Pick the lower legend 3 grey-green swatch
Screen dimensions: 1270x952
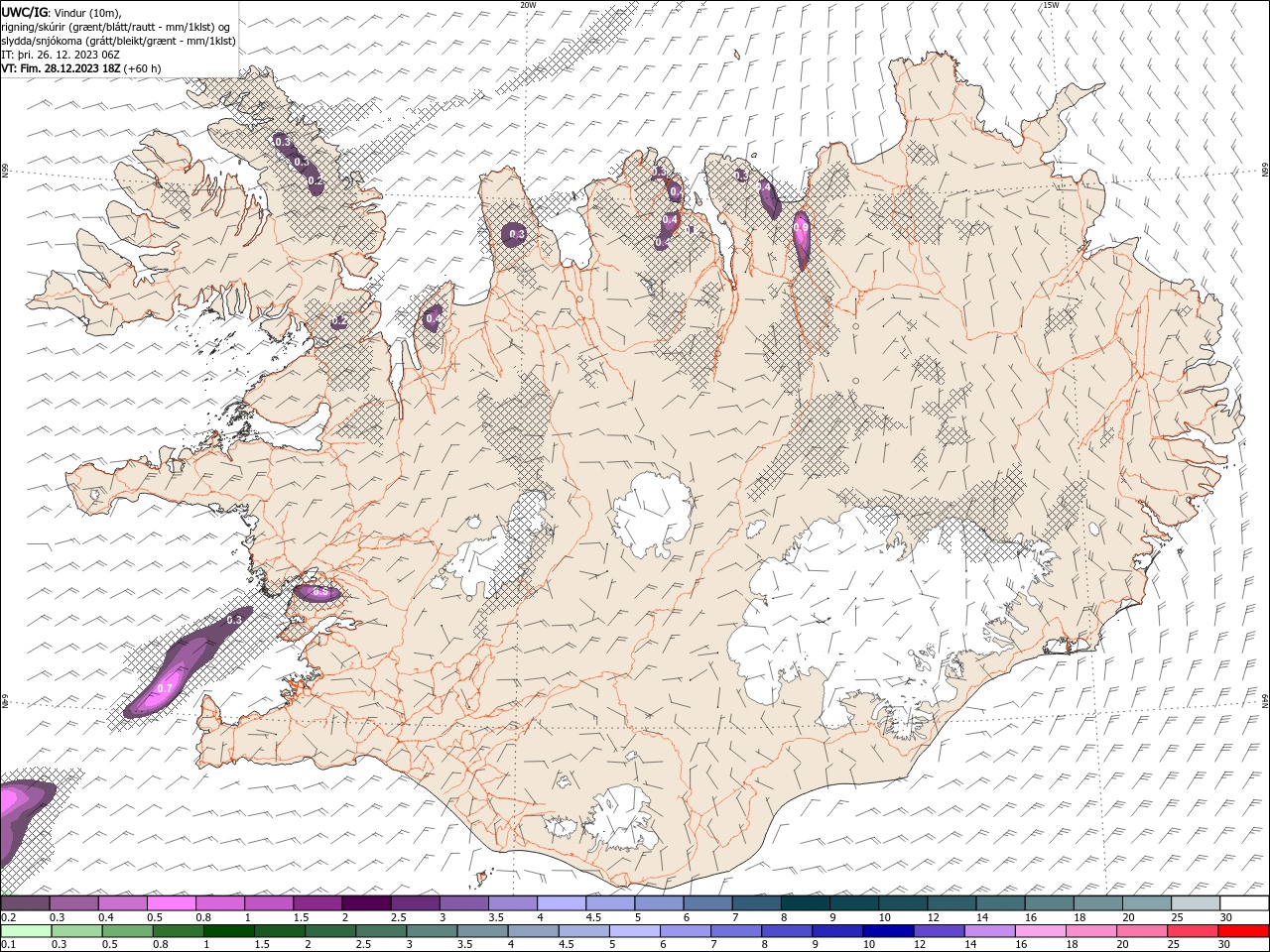tap(433, 931)
